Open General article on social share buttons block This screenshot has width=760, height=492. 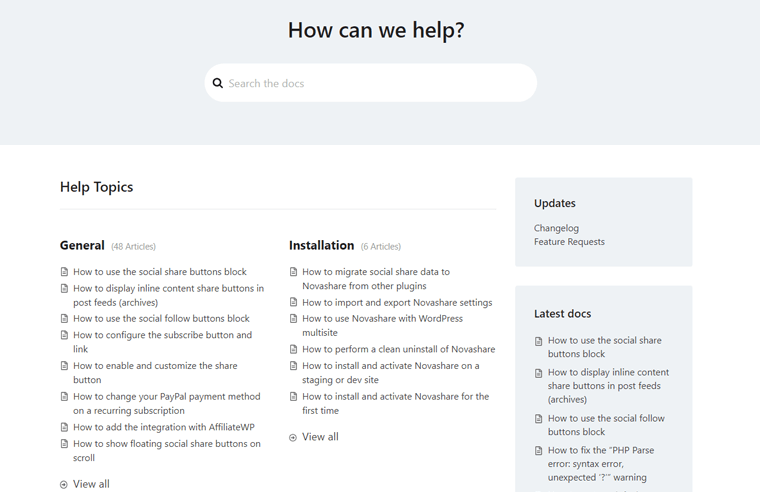[160, 271]
